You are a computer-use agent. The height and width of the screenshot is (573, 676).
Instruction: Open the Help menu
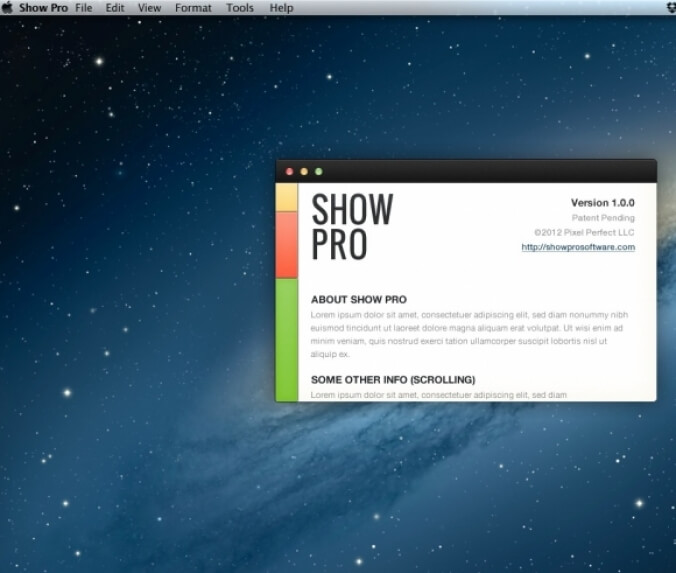282,8
